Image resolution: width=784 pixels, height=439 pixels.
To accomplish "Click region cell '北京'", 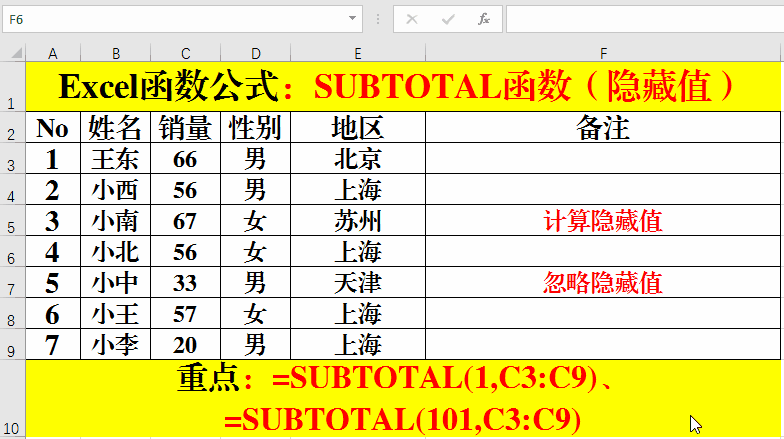I will pyautogui.click(x=358, y=158).
